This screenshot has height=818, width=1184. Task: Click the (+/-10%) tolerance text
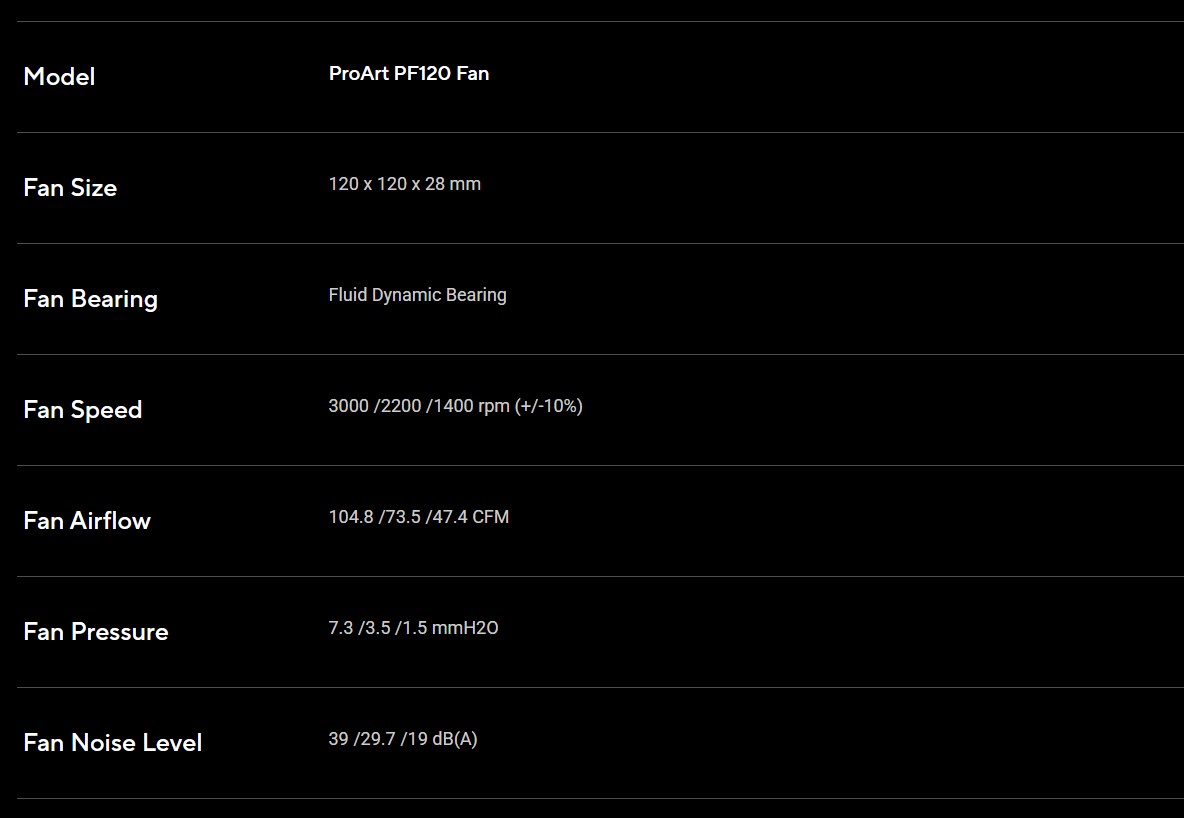(x=549, y=406)
